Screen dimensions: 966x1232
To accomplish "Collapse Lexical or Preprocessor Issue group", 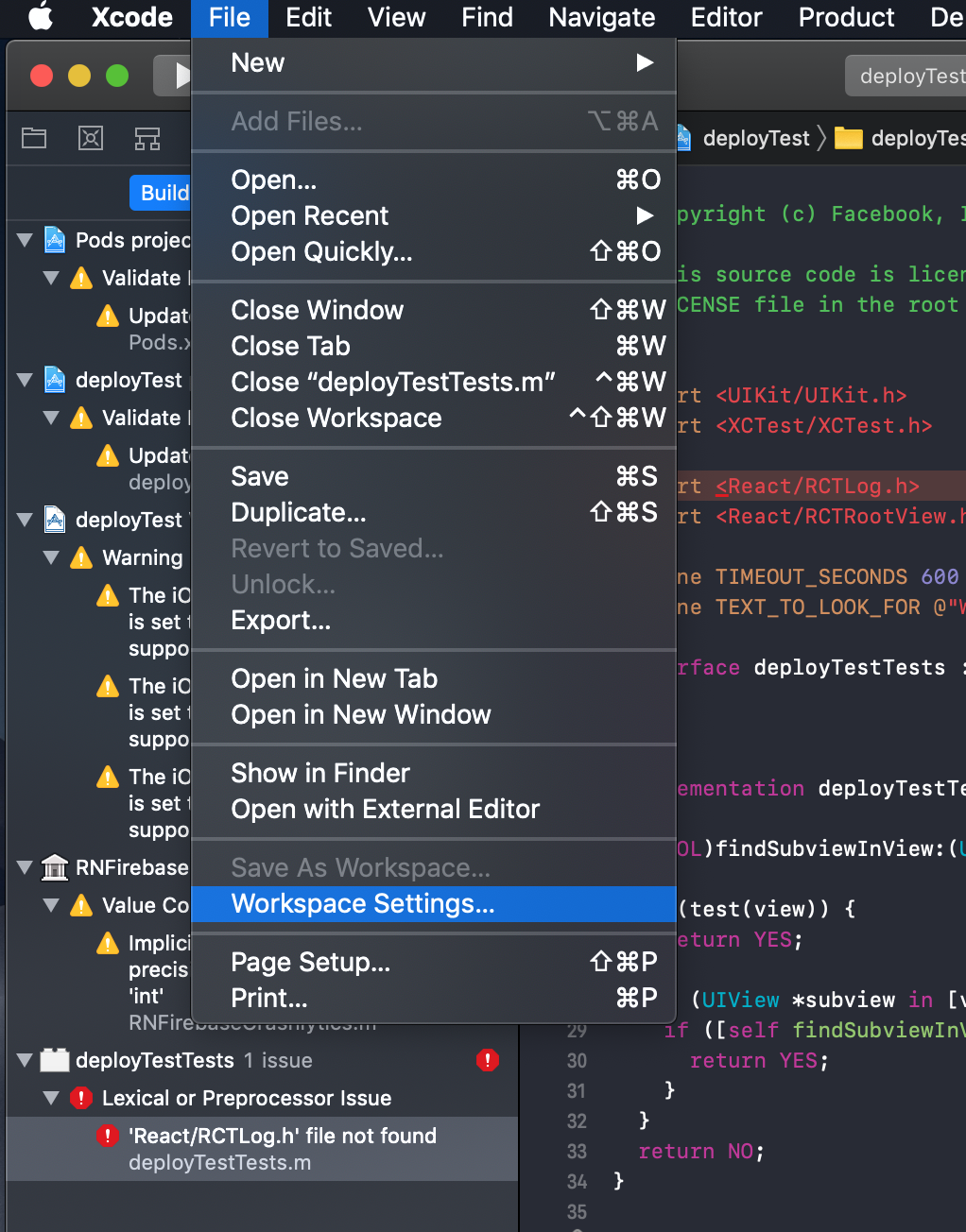I will (x=52, y=1098).
